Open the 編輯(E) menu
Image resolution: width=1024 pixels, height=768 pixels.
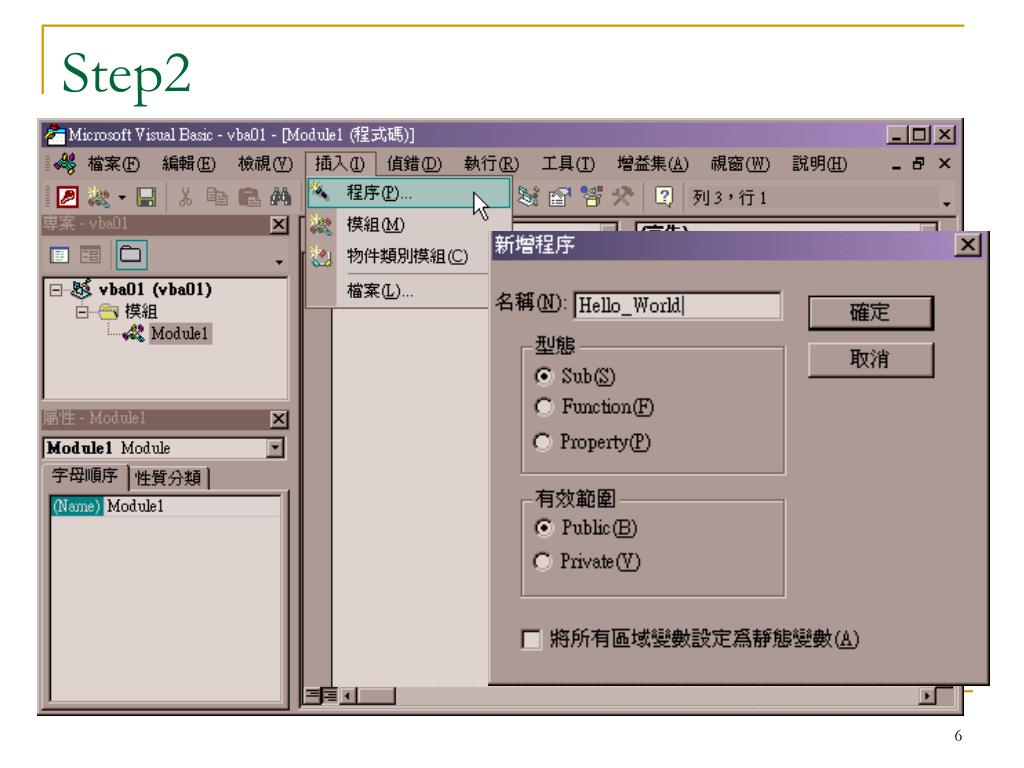[189, 163]
